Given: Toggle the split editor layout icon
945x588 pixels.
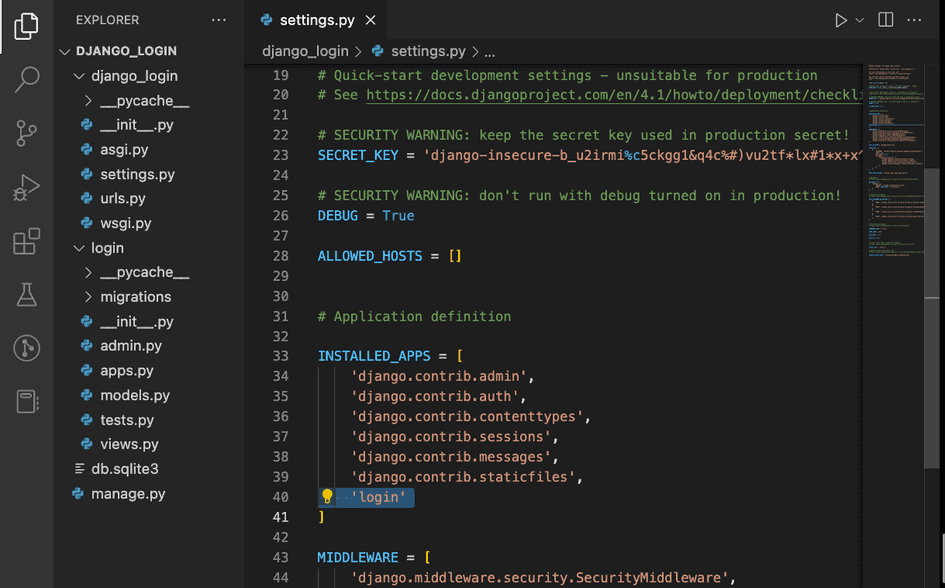Looking at the screenshot, I should pyautogui.click(x=885, y=20).
